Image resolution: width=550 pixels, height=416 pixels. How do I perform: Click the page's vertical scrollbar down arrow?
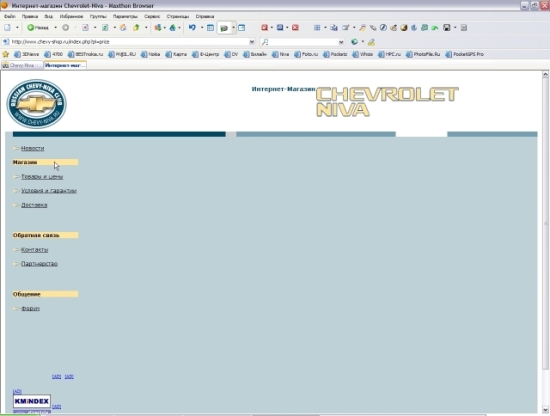545,409
